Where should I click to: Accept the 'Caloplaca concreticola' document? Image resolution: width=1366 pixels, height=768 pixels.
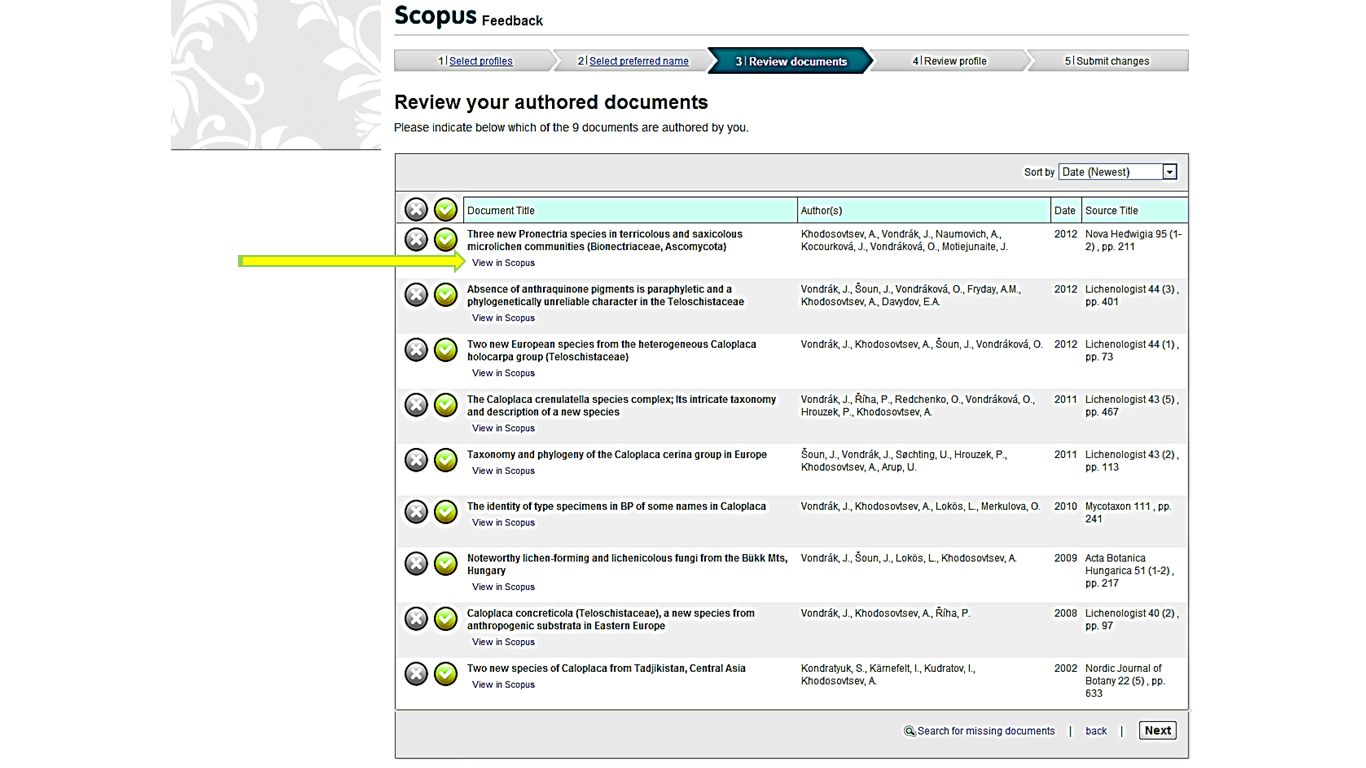[x=446, y=619]
